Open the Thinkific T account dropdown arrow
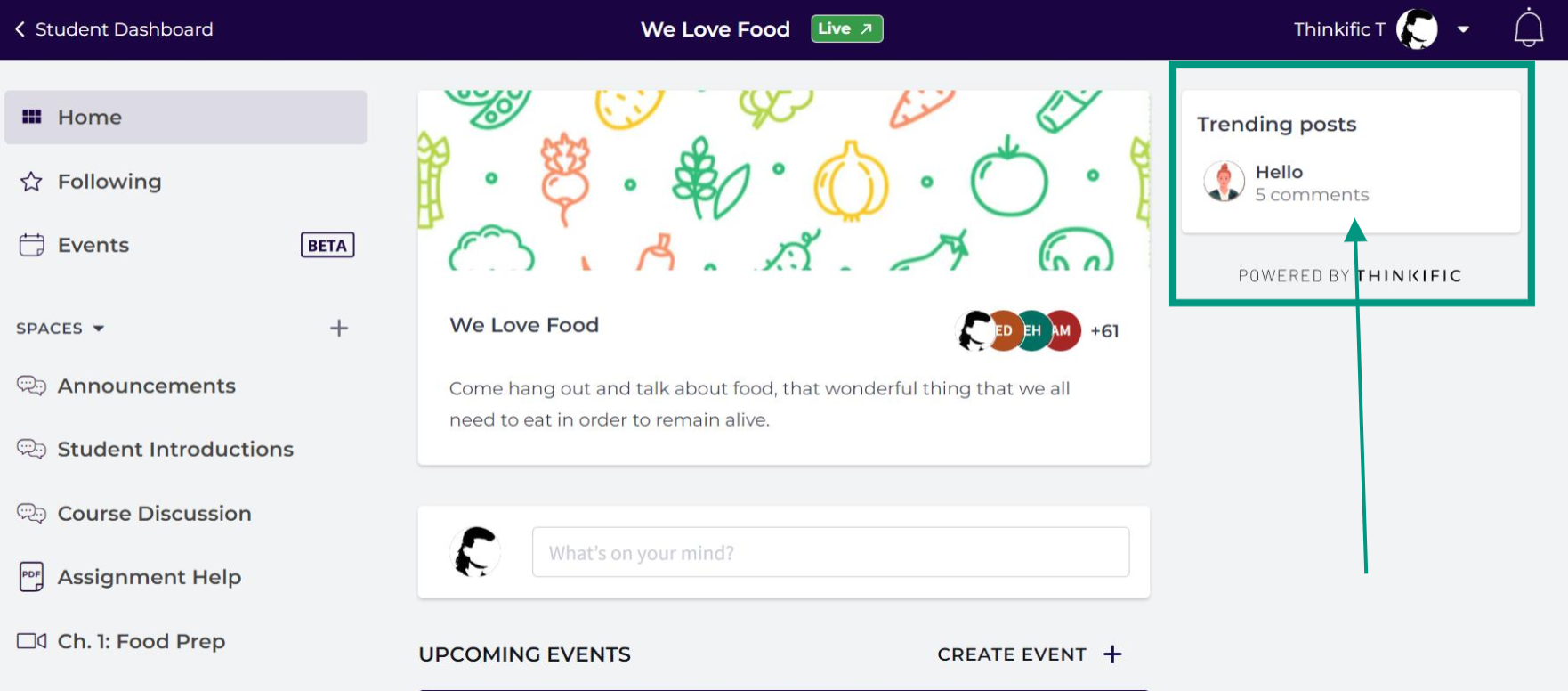This screenshot has height=691, width=1568. click(x=1463, y=29)
